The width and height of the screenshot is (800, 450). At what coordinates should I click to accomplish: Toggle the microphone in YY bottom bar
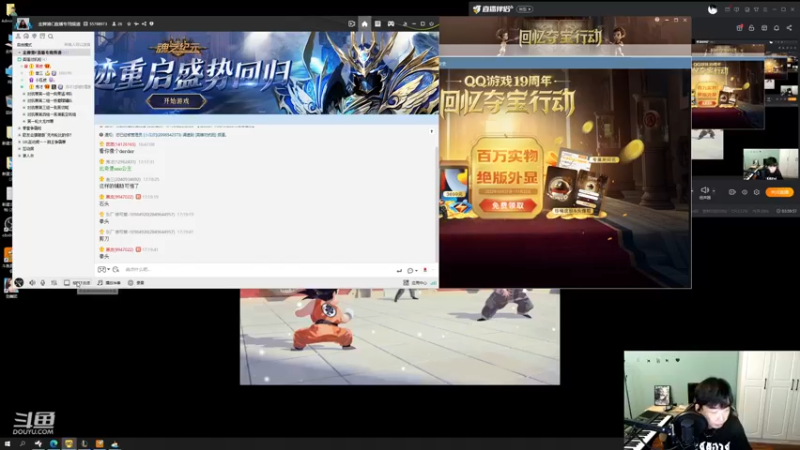[43, 283]
